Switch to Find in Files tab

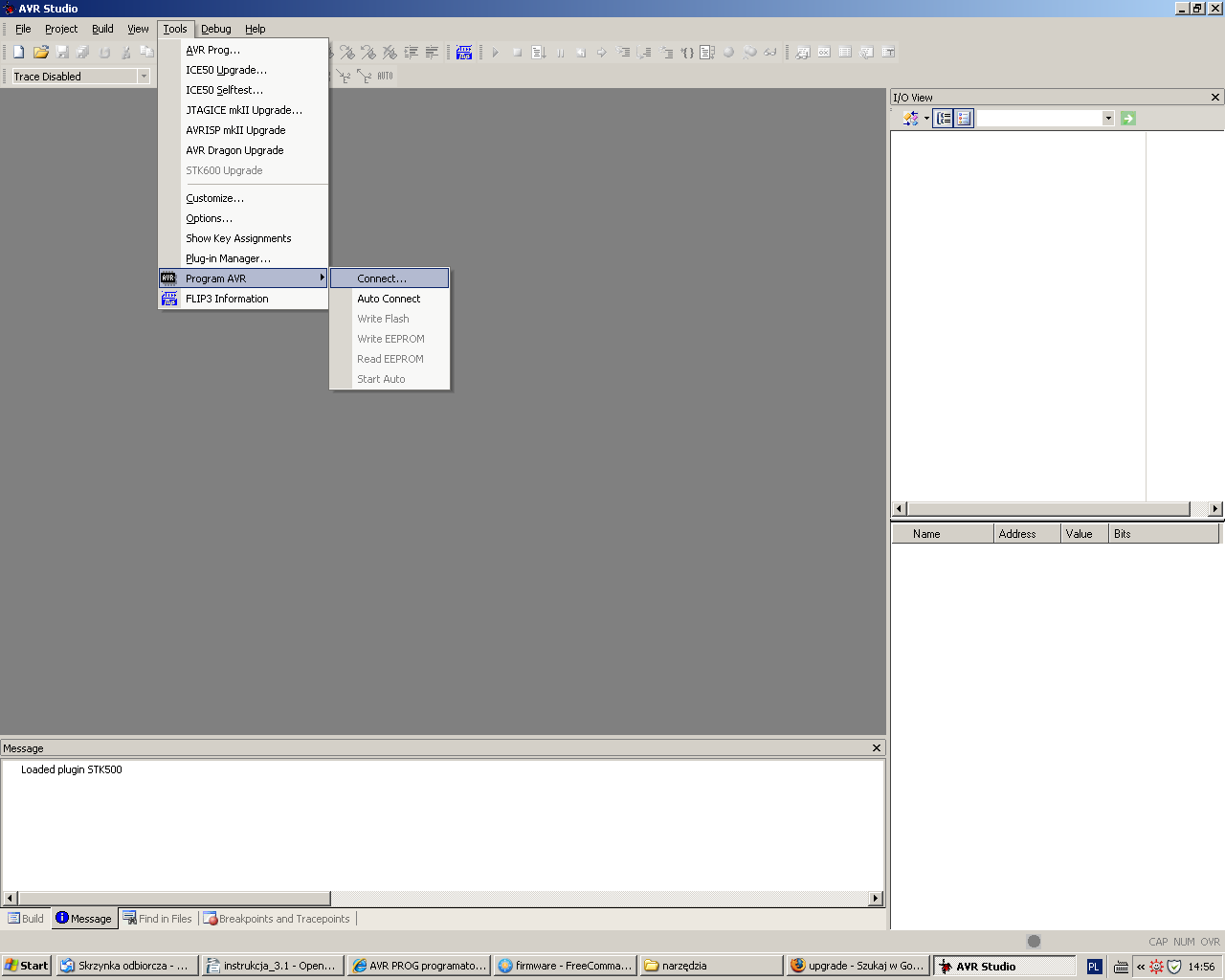coord(157,919)
